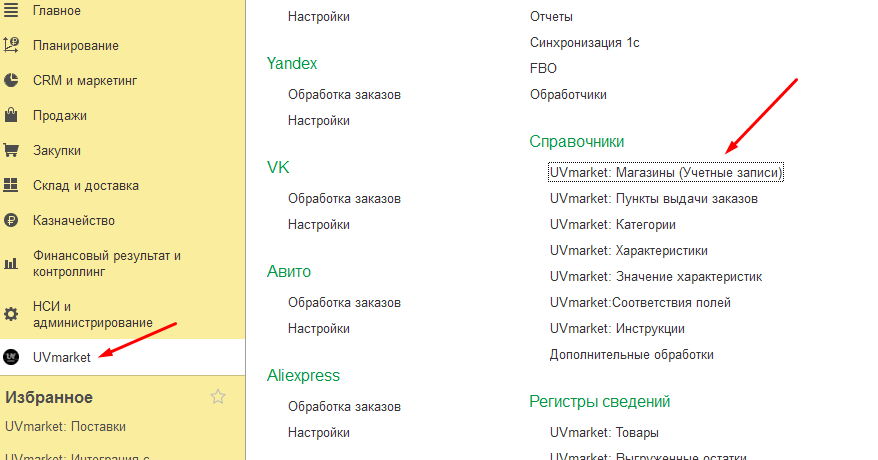
Task: Open Yandex Настройки
Action: 319,120
